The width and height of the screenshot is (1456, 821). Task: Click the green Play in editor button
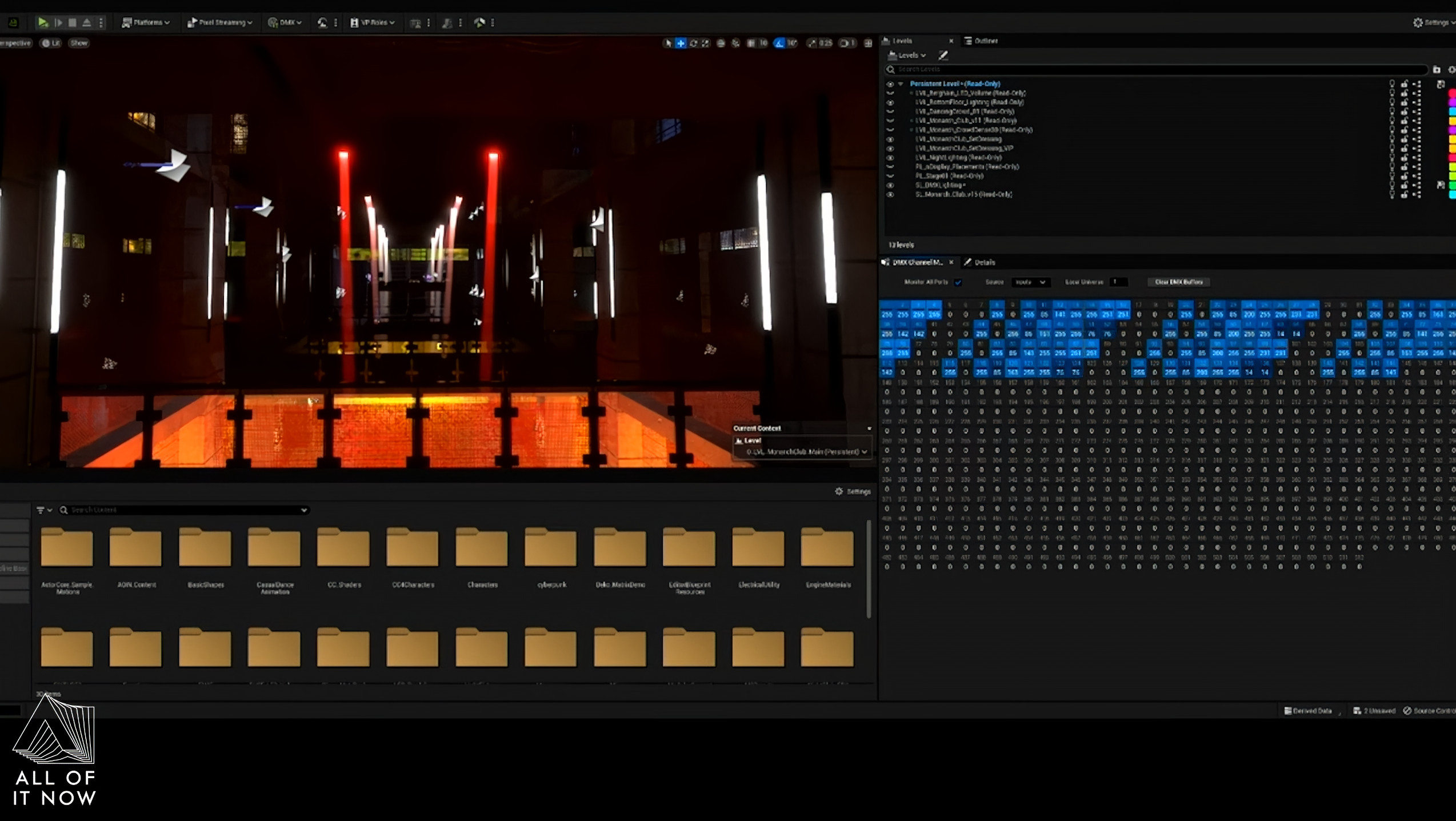[x=42, y=22]
